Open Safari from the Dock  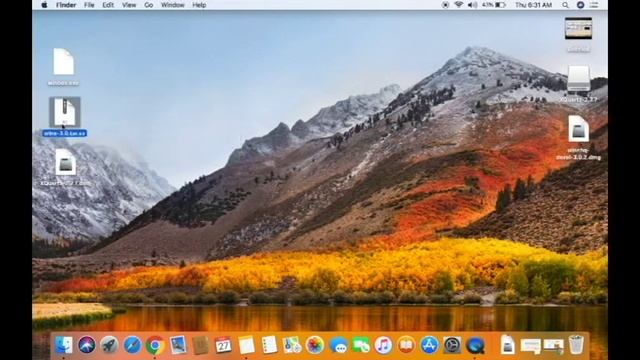[132, 345]
